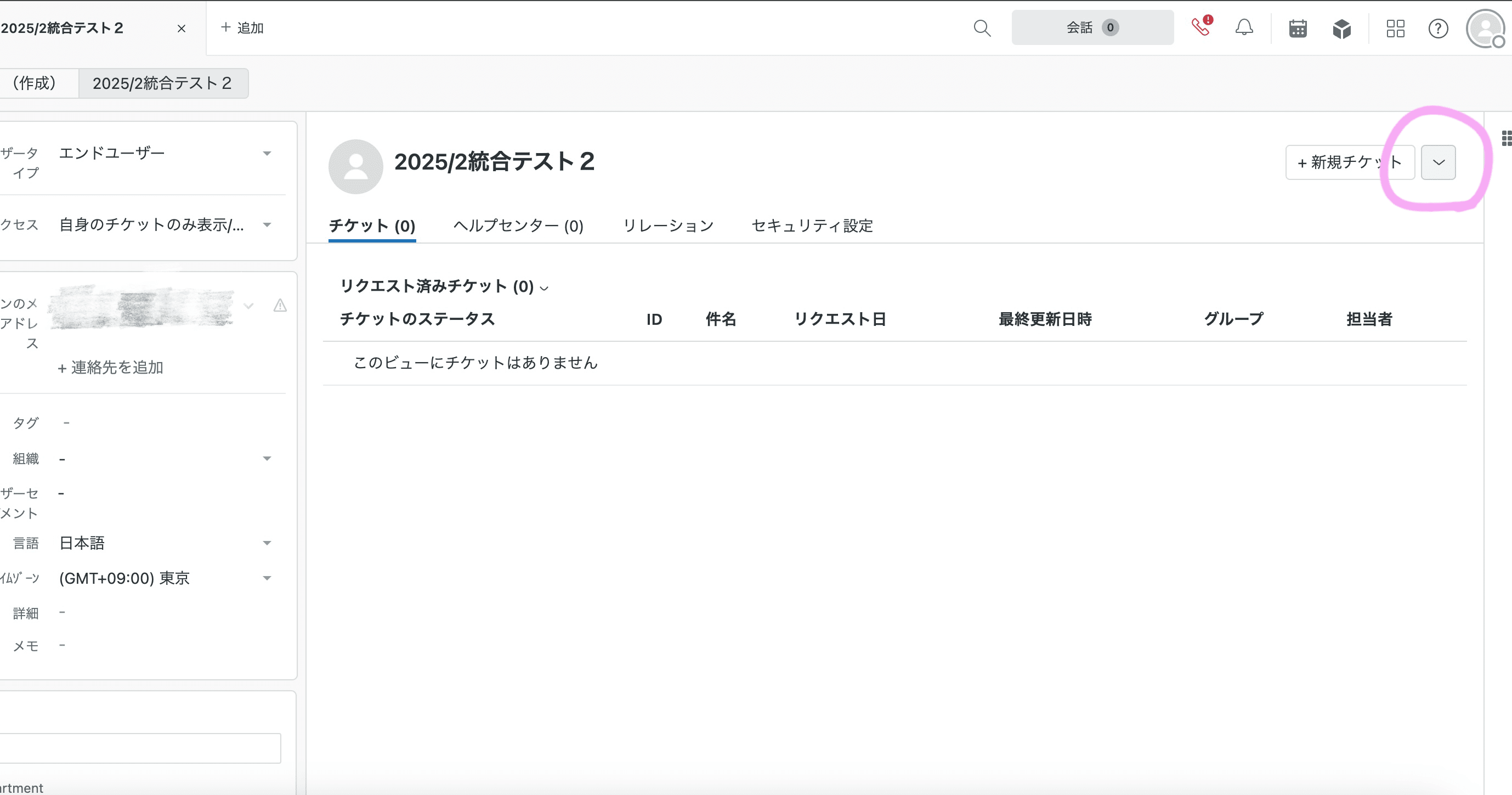Sort by リクエスト日 column header
1512x795 pixels.
click(840, 319)
